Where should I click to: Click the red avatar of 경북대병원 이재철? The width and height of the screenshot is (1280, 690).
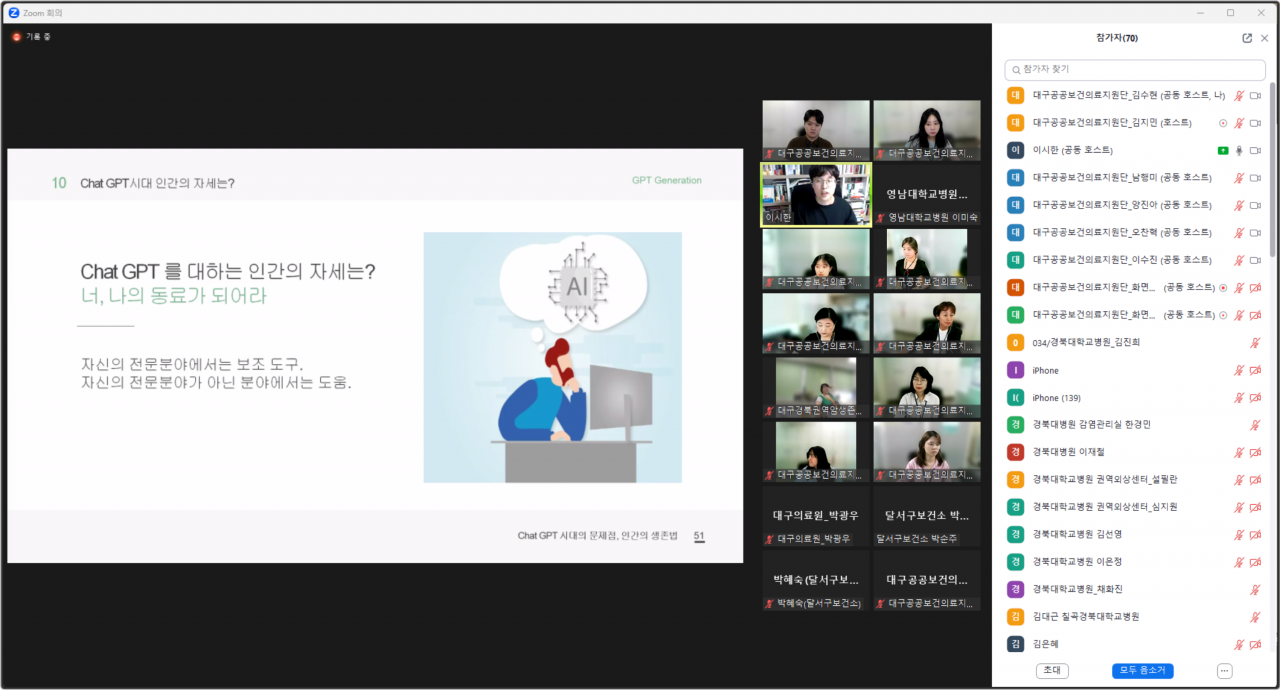1016,452
